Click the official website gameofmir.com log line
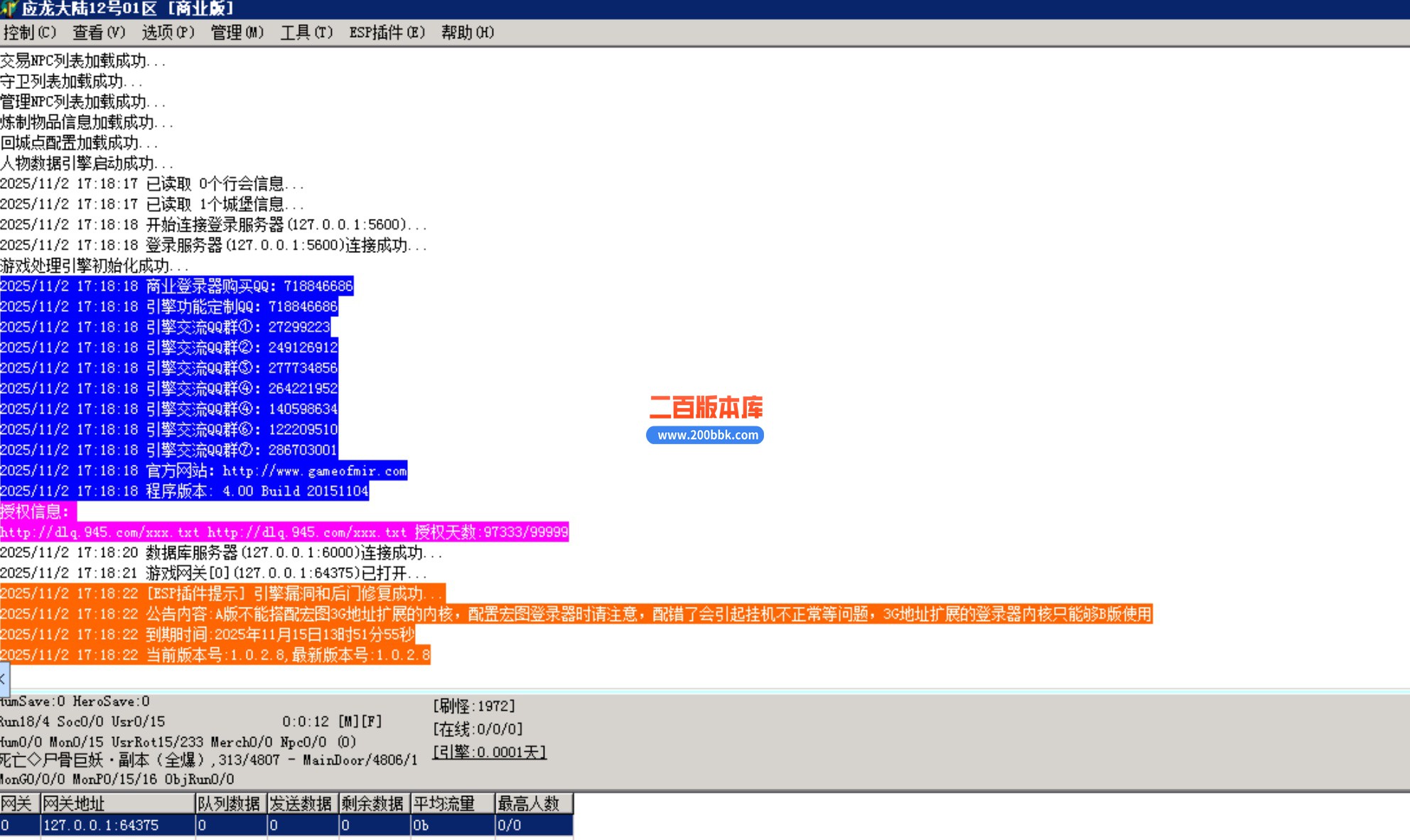Image resolution: width=1410 pixels, height=840 pixels. click(x=204, y=471)
